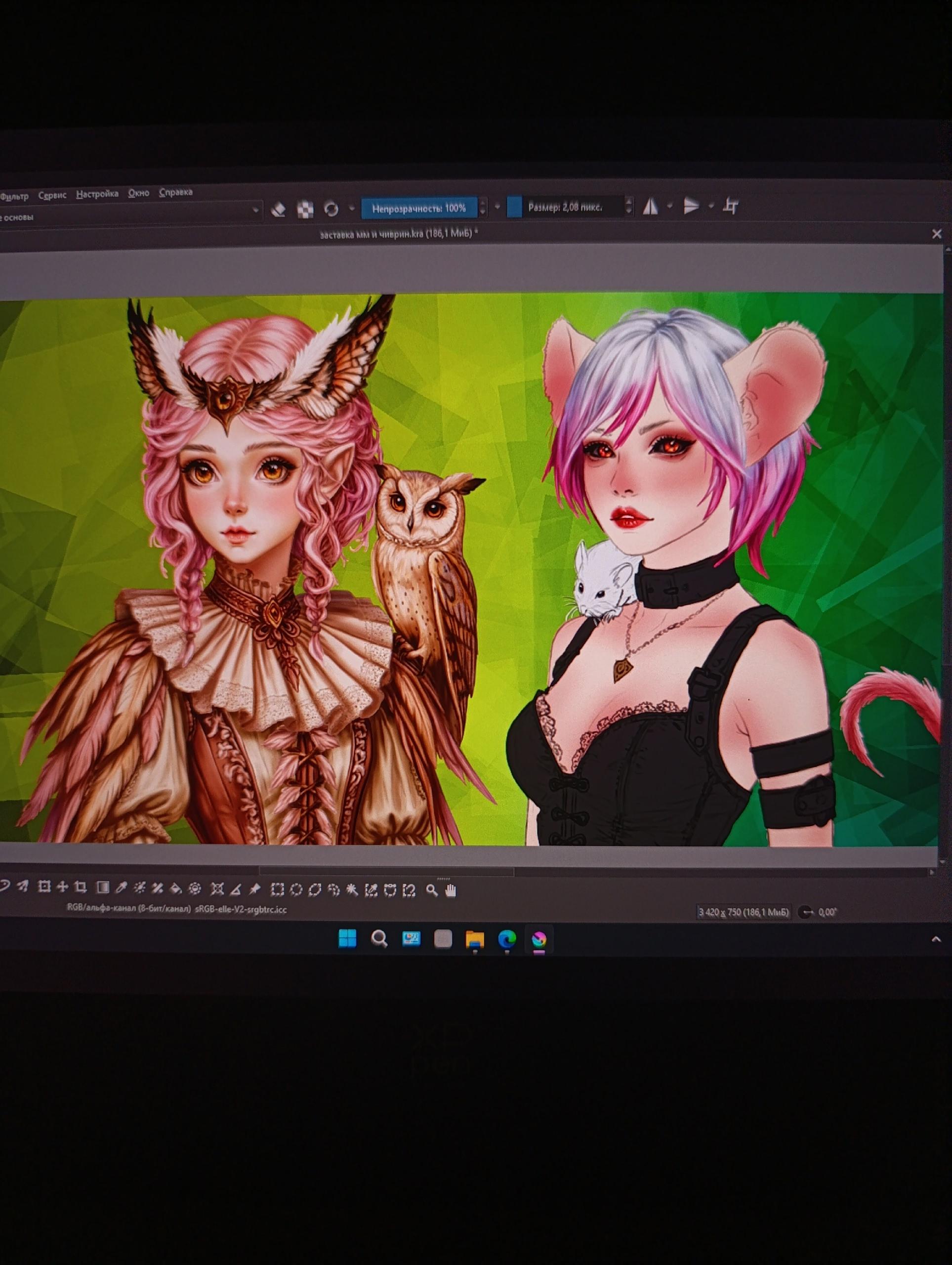The width and height of the screenshot is (952, 1265).
Task: Open the Настройка menu
Action: (x=97, y=194)
